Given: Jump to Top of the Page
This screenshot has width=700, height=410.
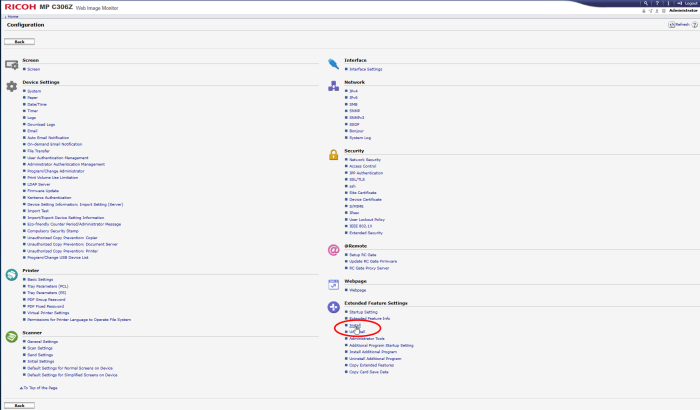Looking at the screenshot, I should point(41,386).
